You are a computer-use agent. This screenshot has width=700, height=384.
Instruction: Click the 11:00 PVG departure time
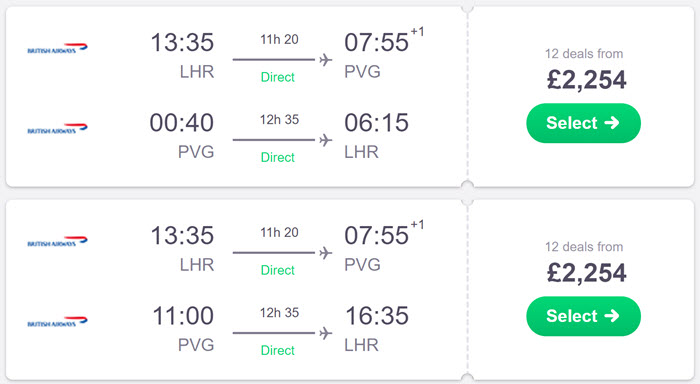[183, 316]
